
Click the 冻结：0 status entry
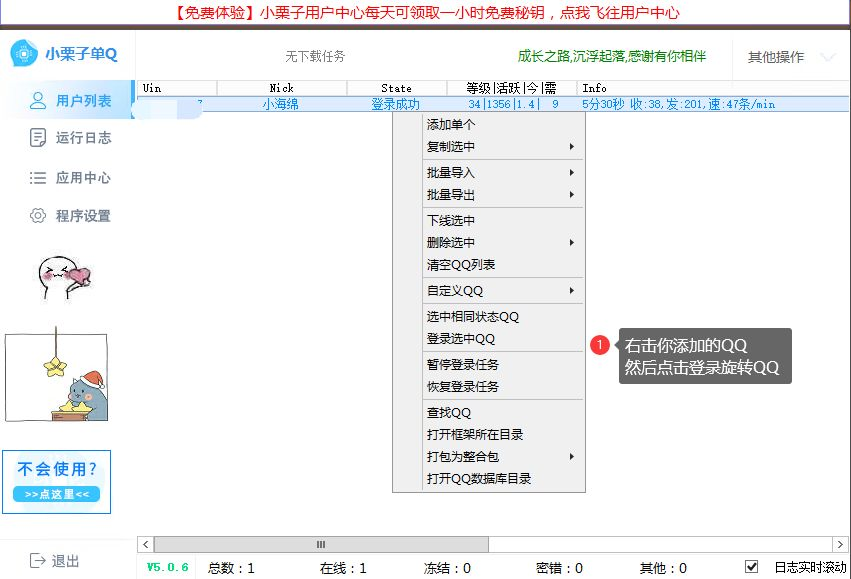click(x=447, y=568)
